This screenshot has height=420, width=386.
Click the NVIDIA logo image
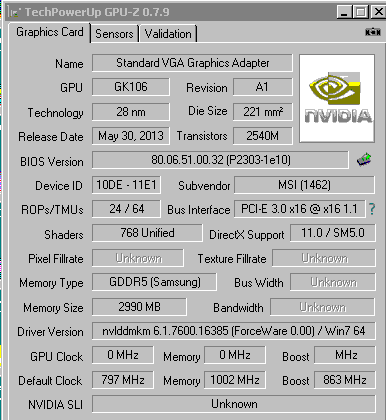point(337,98)
